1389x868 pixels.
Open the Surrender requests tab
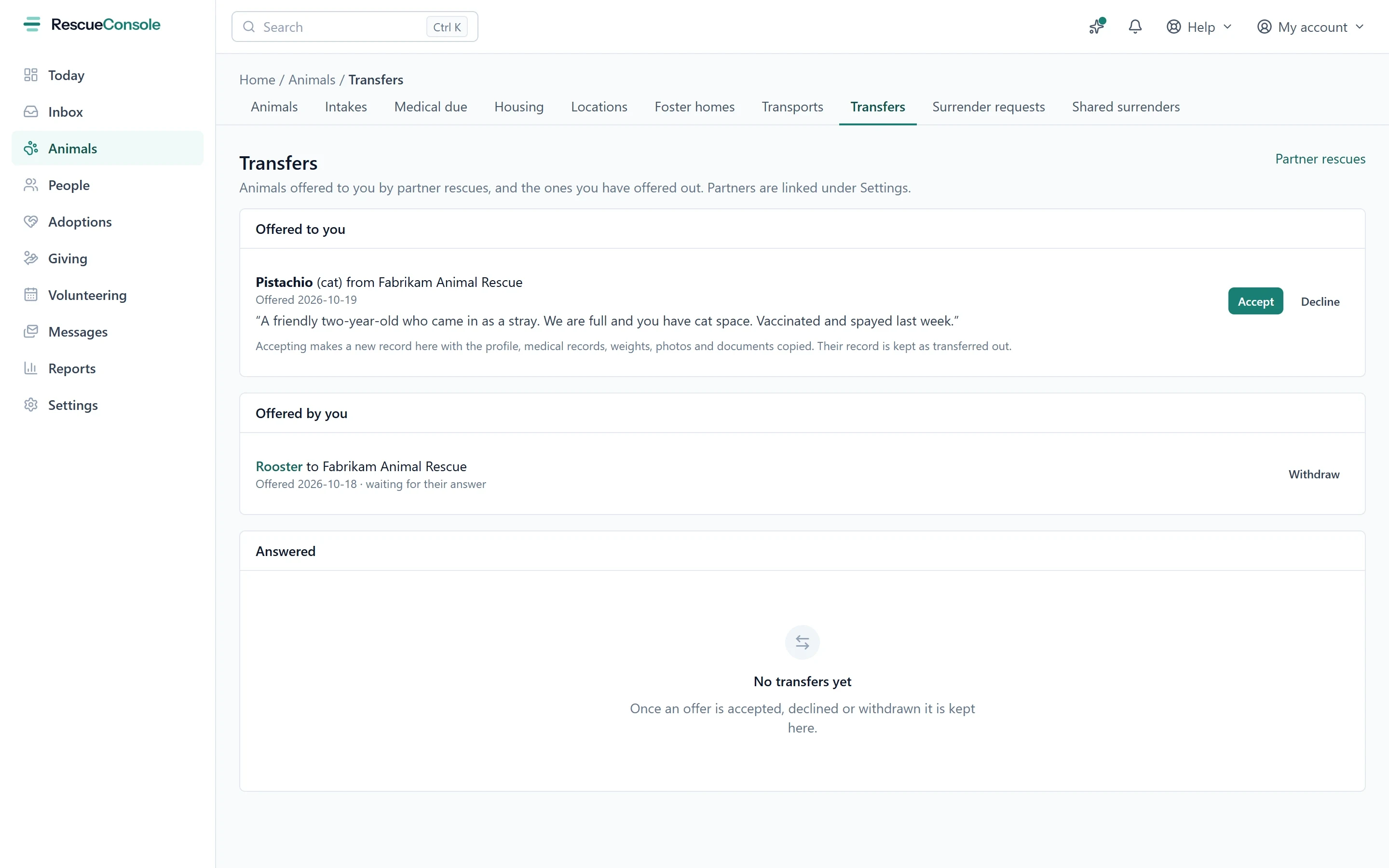(988, 107)
